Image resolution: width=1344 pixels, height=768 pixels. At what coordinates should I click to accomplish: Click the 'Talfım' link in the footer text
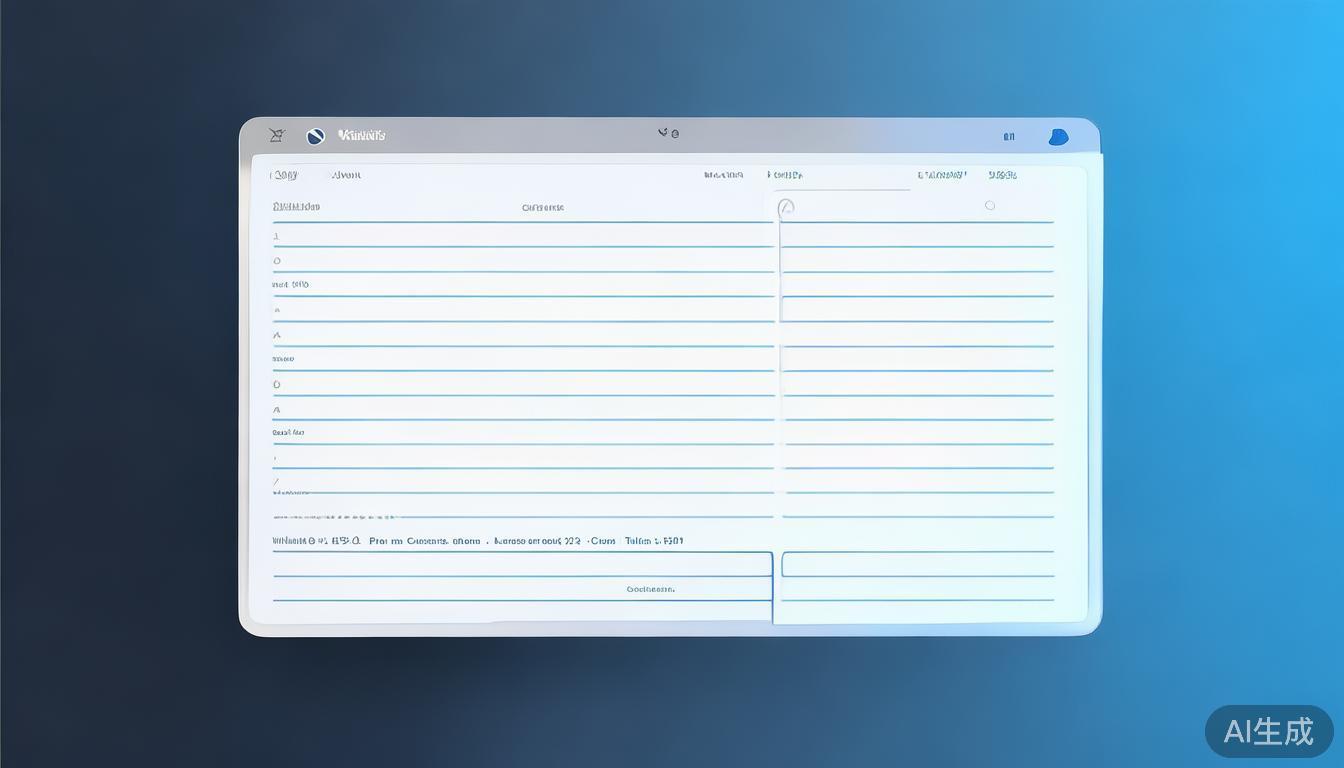click(x=654, y=541)
